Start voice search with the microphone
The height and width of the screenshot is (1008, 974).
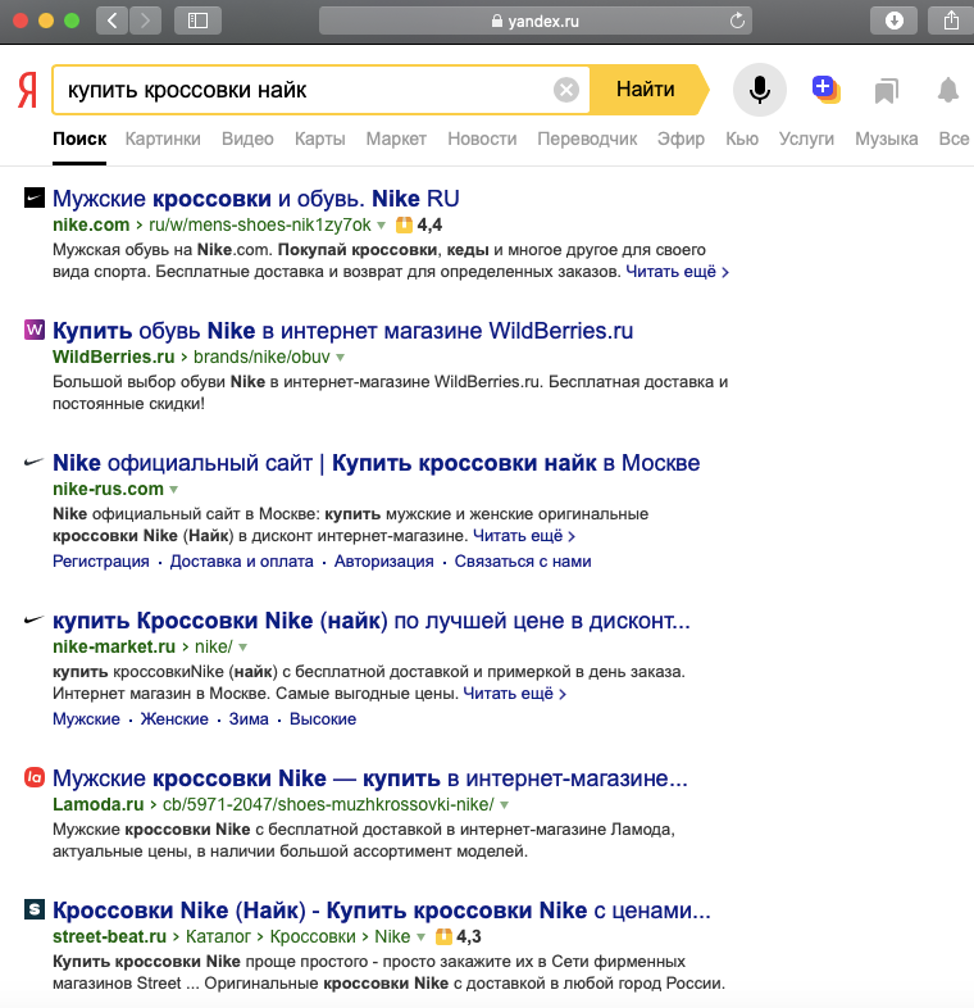(759, 89)
